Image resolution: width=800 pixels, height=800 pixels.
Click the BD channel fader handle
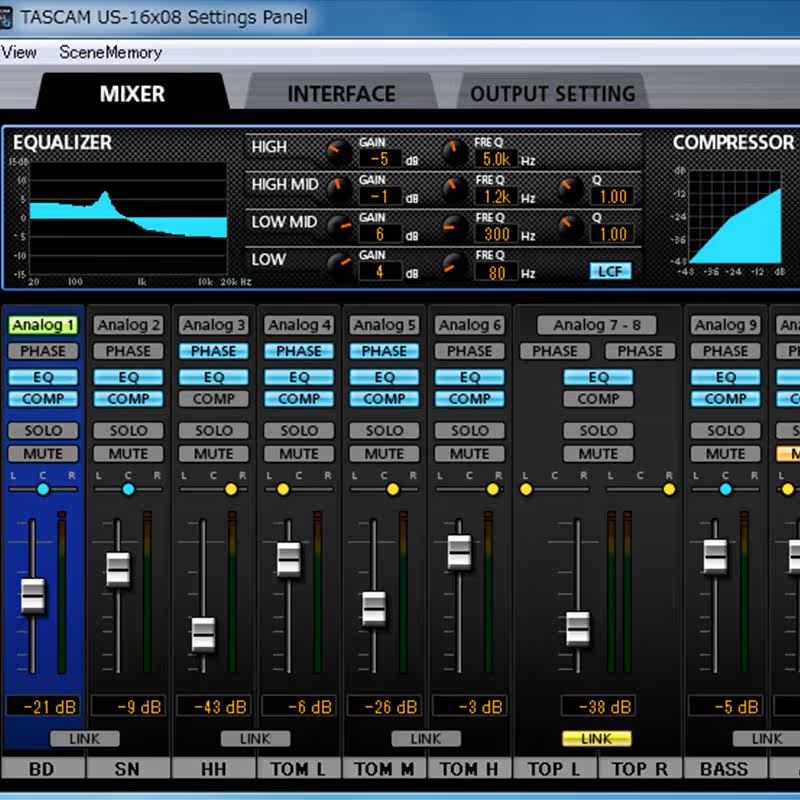[33, 595]
